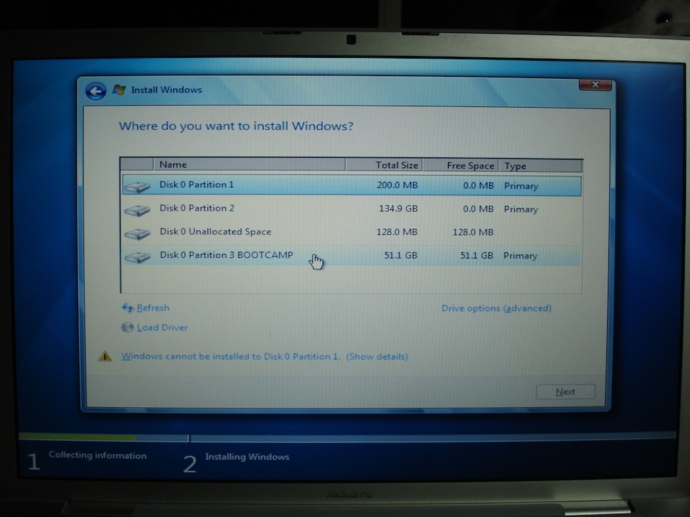Click the setup progress bar
The image size is (690, 517).
coord(347,437)
